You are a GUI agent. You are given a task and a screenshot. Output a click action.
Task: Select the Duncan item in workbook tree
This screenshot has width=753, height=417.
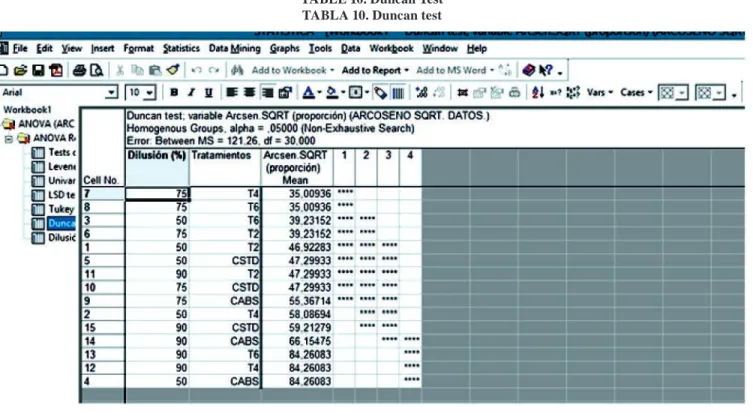click(x=54, y=223)
